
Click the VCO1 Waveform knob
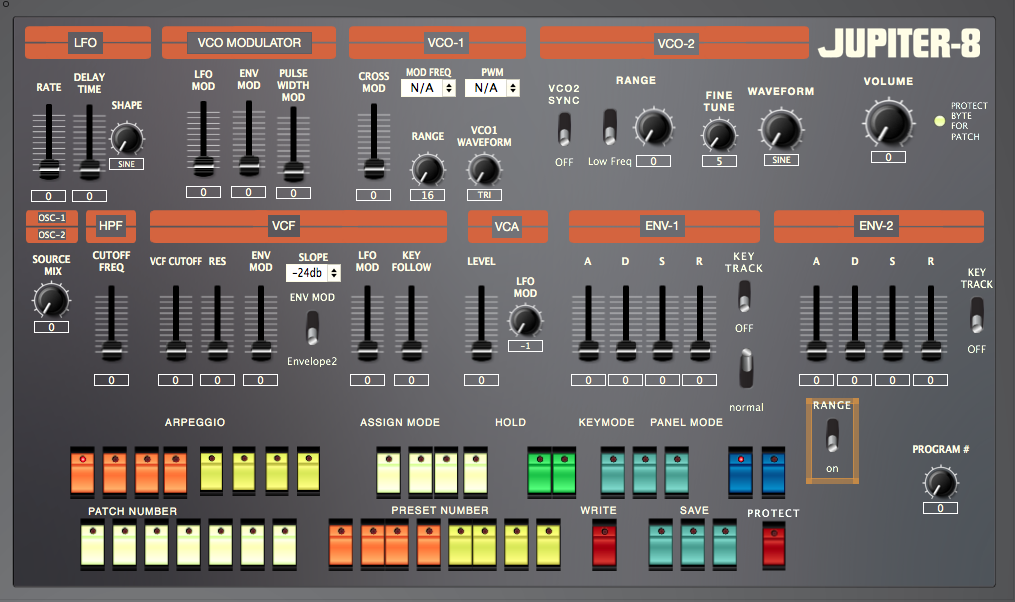[x=484, y=170]
